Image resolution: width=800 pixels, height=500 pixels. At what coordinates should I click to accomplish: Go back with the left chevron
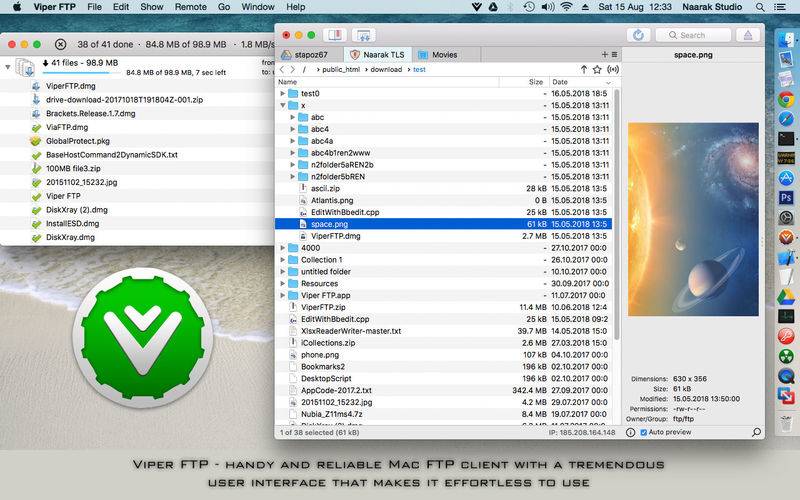coord(282,69)
